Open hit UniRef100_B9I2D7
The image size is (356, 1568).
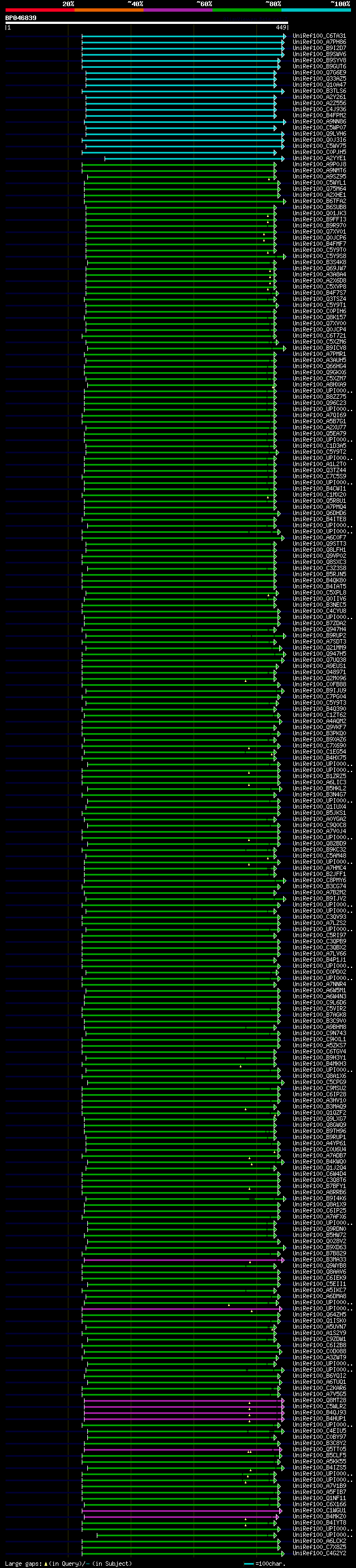(319, 49)
